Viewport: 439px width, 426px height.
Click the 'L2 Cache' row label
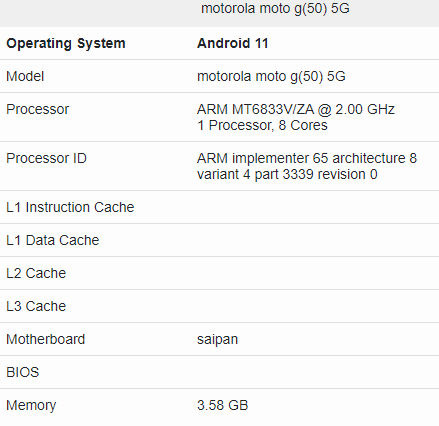[36, 273]
